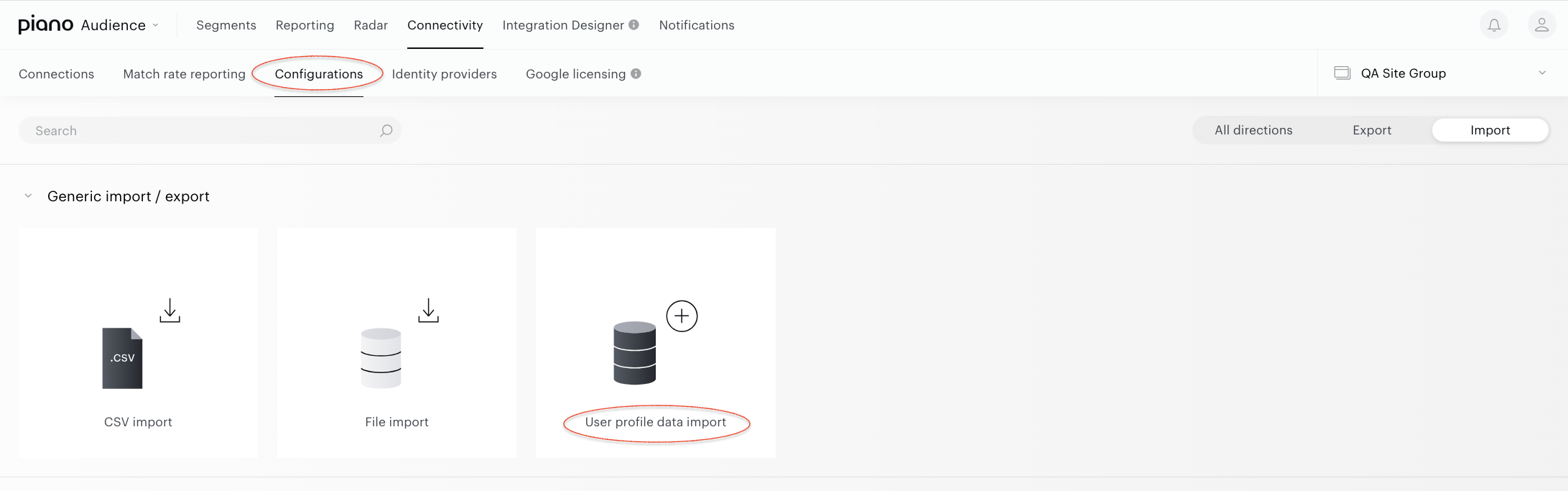This screenshot has height=491, width=1568.
Task: Switch to the Segments menu
Action: (226, 25)
